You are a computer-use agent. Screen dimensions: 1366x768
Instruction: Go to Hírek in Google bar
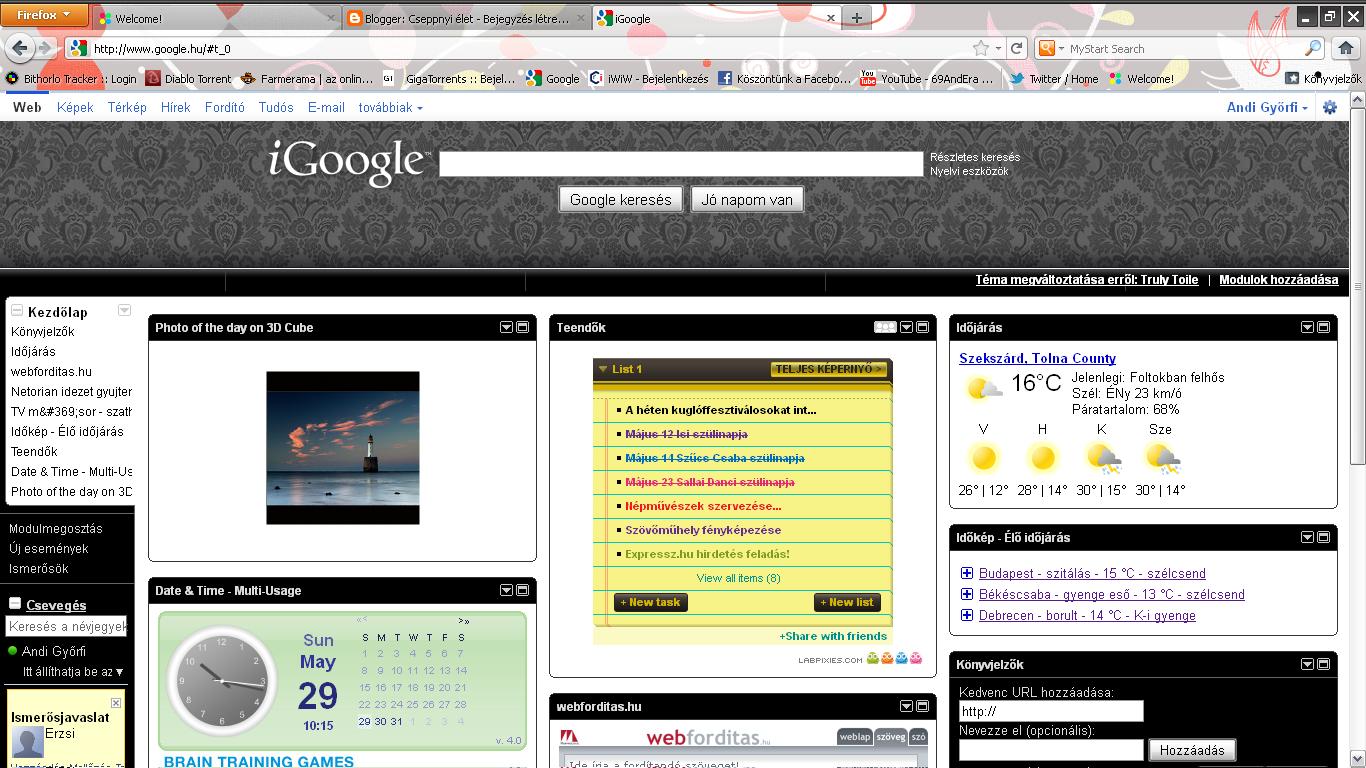coord(176,107)
